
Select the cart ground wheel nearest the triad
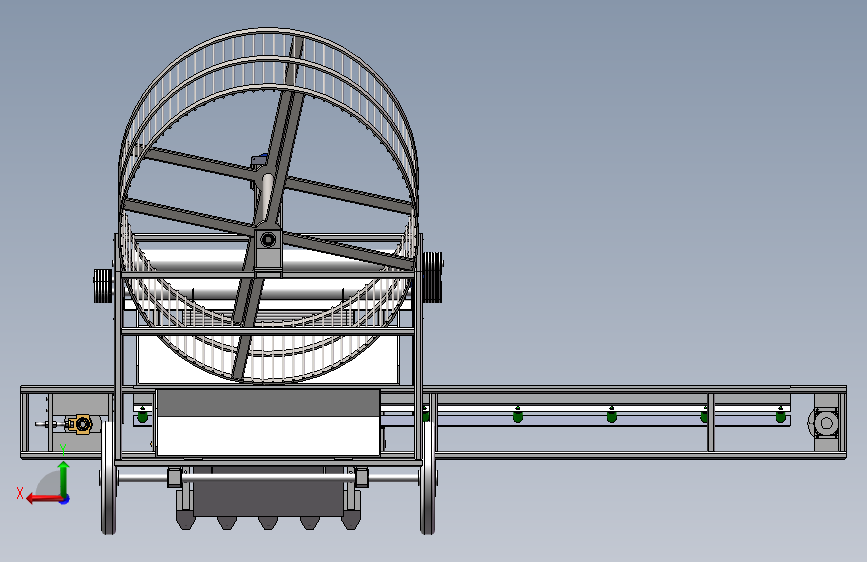point(108,477)
